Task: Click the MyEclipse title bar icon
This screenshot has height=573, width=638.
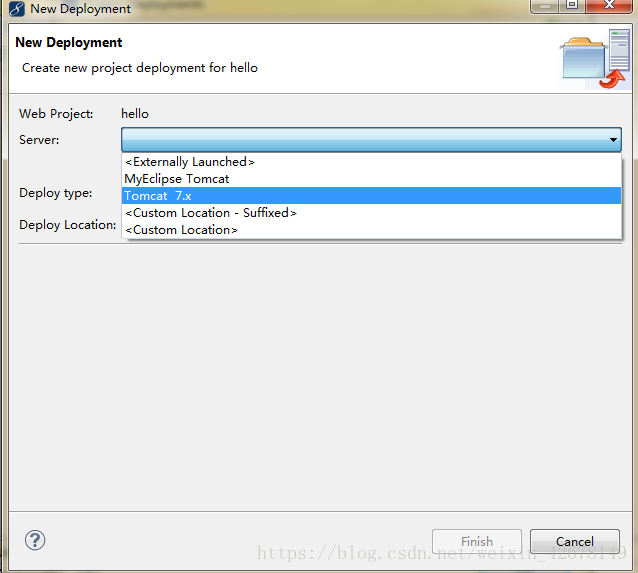Action: click(x=16, y=9)
